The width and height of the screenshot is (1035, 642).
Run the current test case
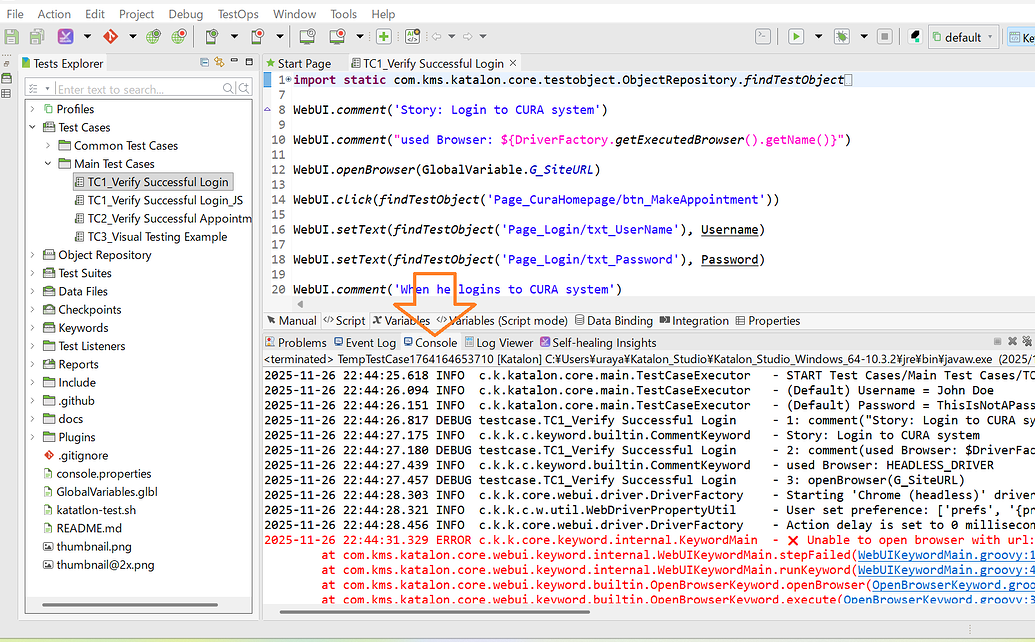coord(795,37)
